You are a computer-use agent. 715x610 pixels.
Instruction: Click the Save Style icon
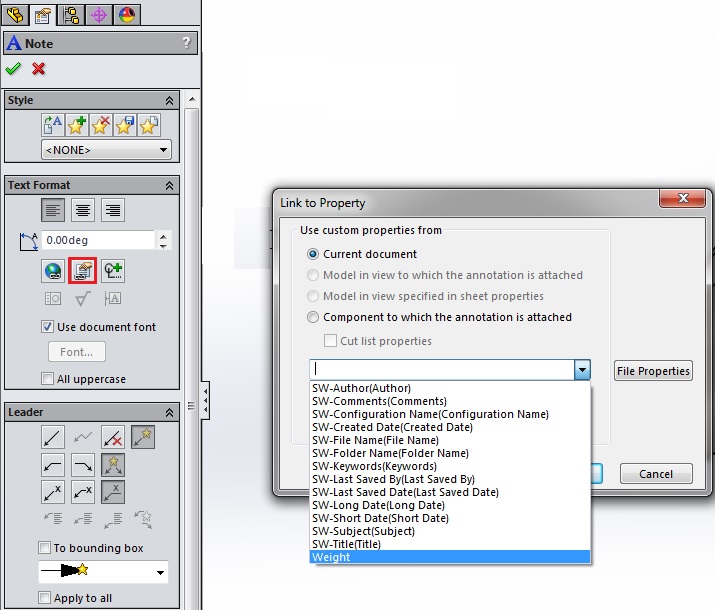coord(124,125)
